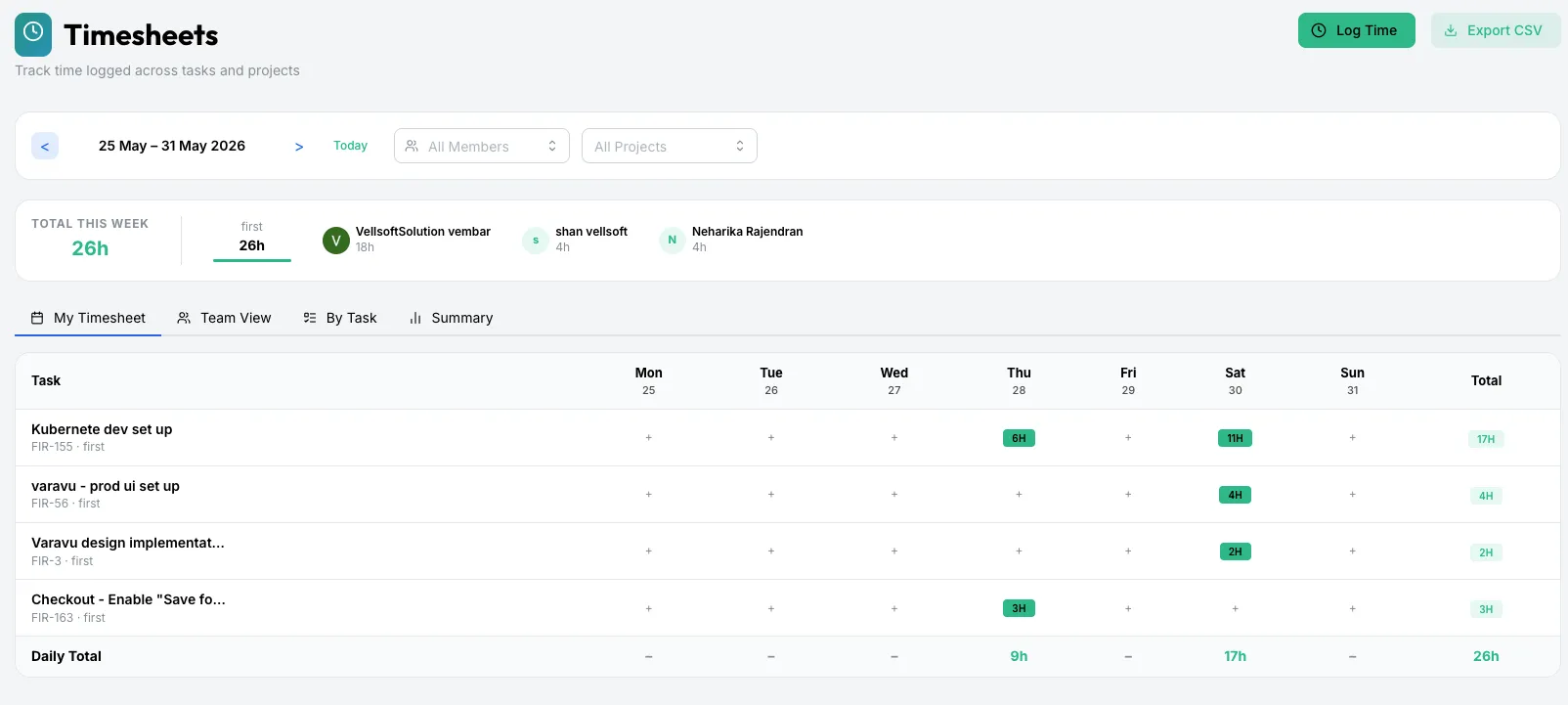Switch to By Task tab
This screenshot has width=1568, height=705.
coord(340,318)
